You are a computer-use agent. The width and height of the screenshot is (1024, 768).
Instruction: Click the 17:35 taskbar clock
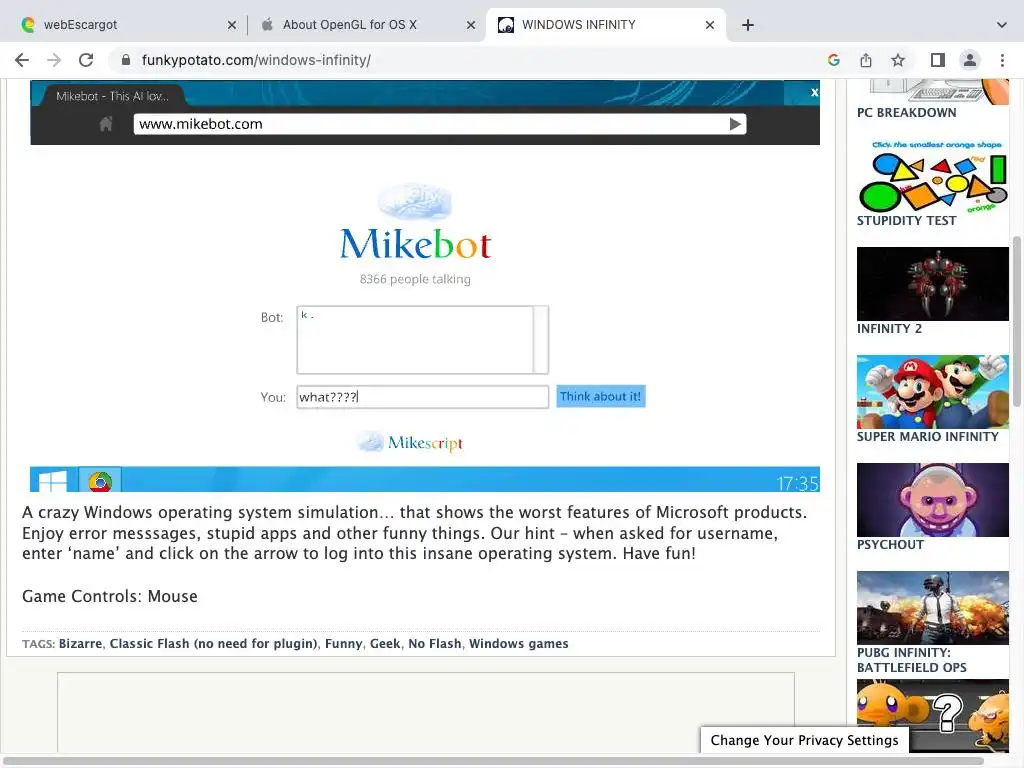[x=797, y=483]
